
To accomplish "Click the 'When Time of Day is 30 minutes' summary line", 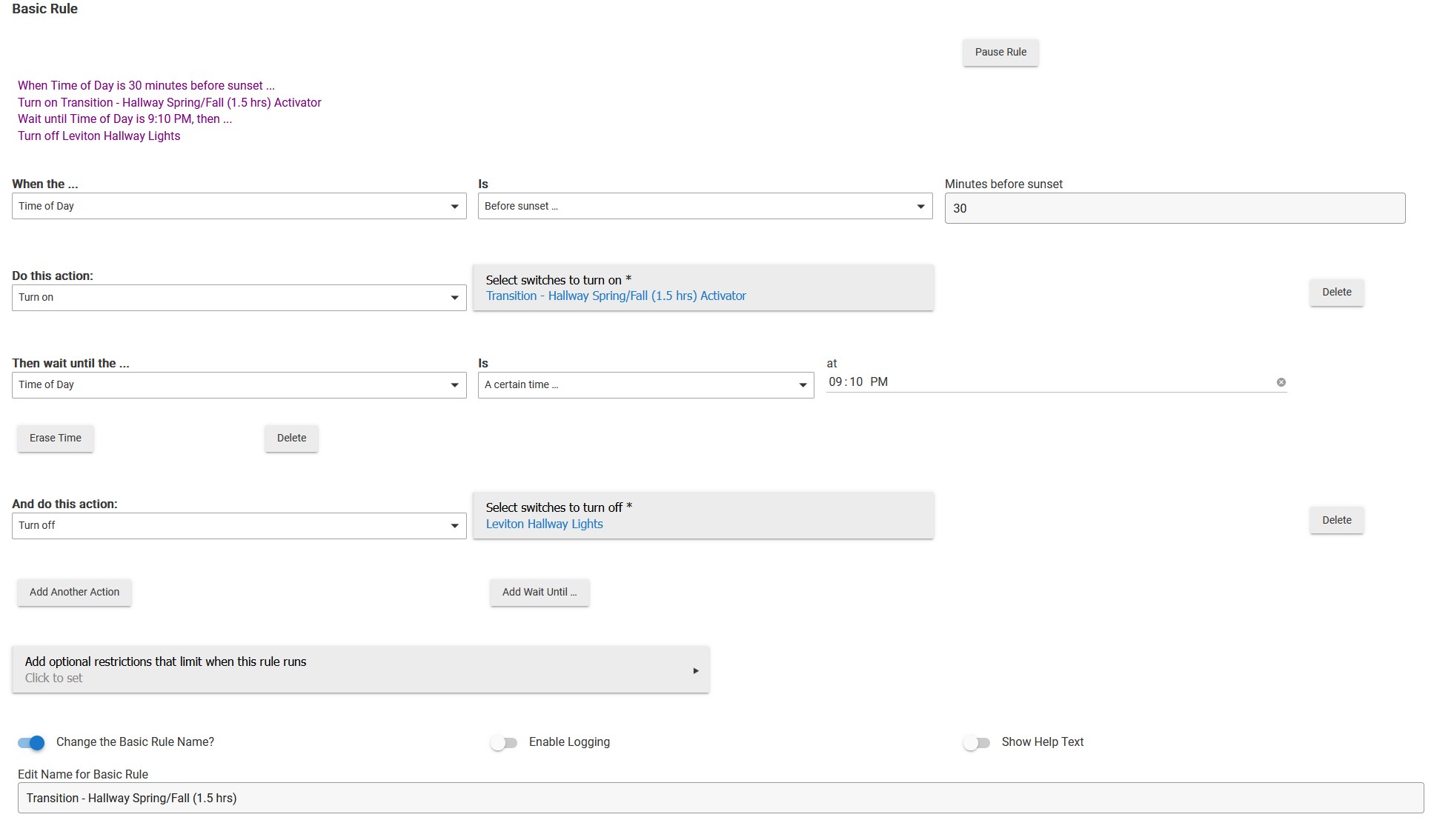I will (146, 86).
